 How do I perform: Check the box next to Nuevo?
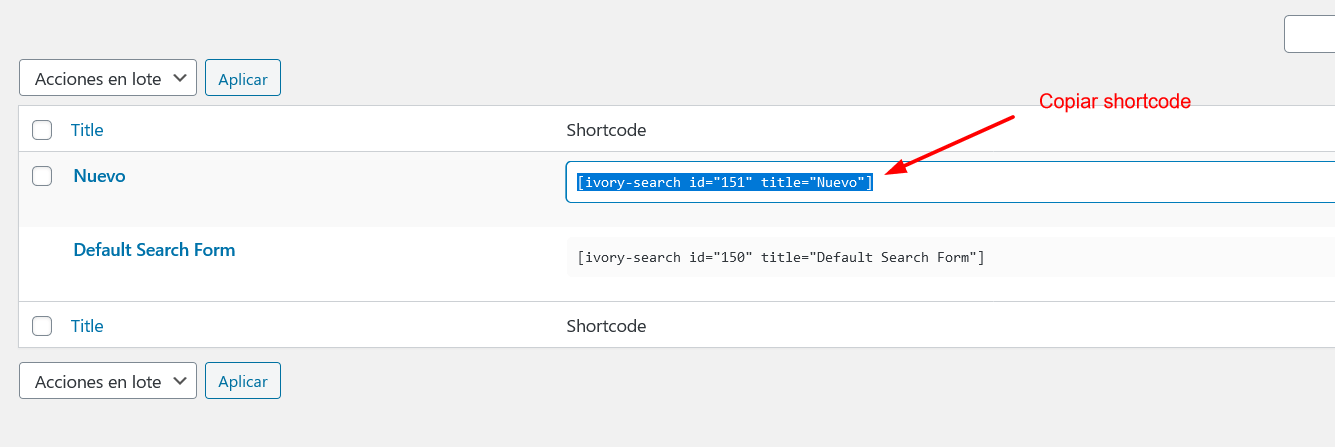[42, 176]
